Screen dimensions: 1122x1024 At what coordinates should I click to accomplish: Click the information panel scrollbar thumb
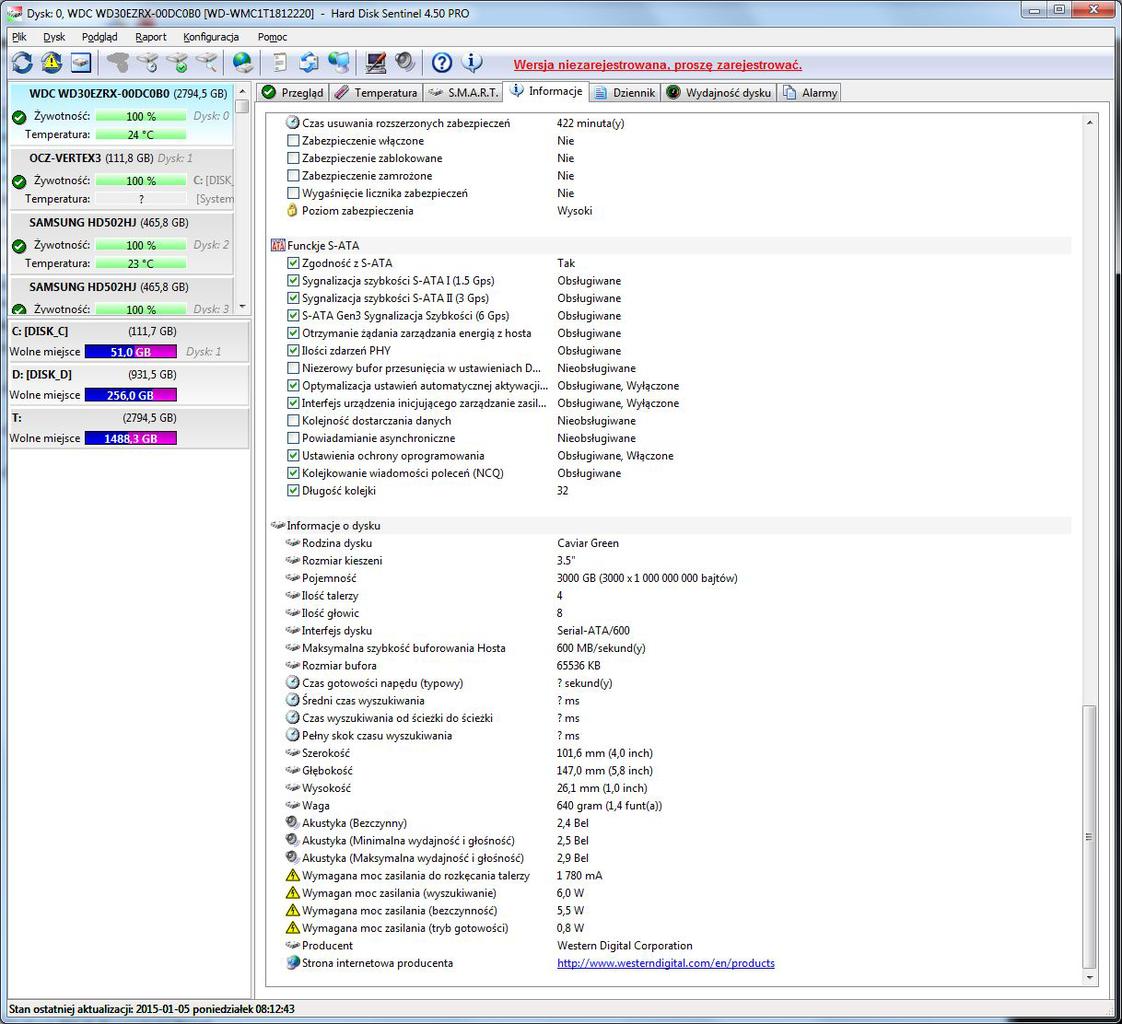(1089, 836)
